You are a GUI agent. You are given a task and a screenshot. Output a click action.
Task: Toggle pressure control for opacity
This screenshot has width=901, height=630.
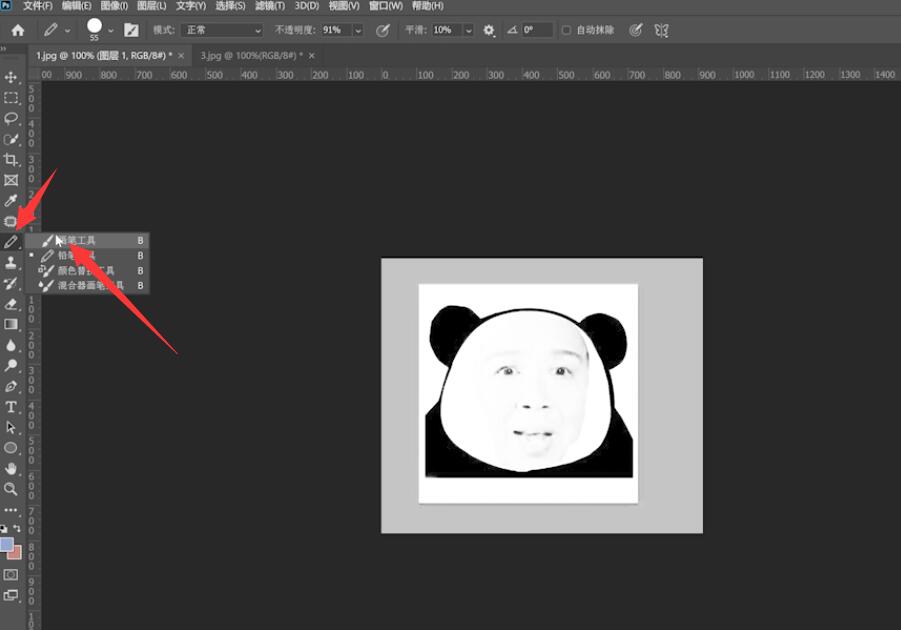click(x=382, y=30)
